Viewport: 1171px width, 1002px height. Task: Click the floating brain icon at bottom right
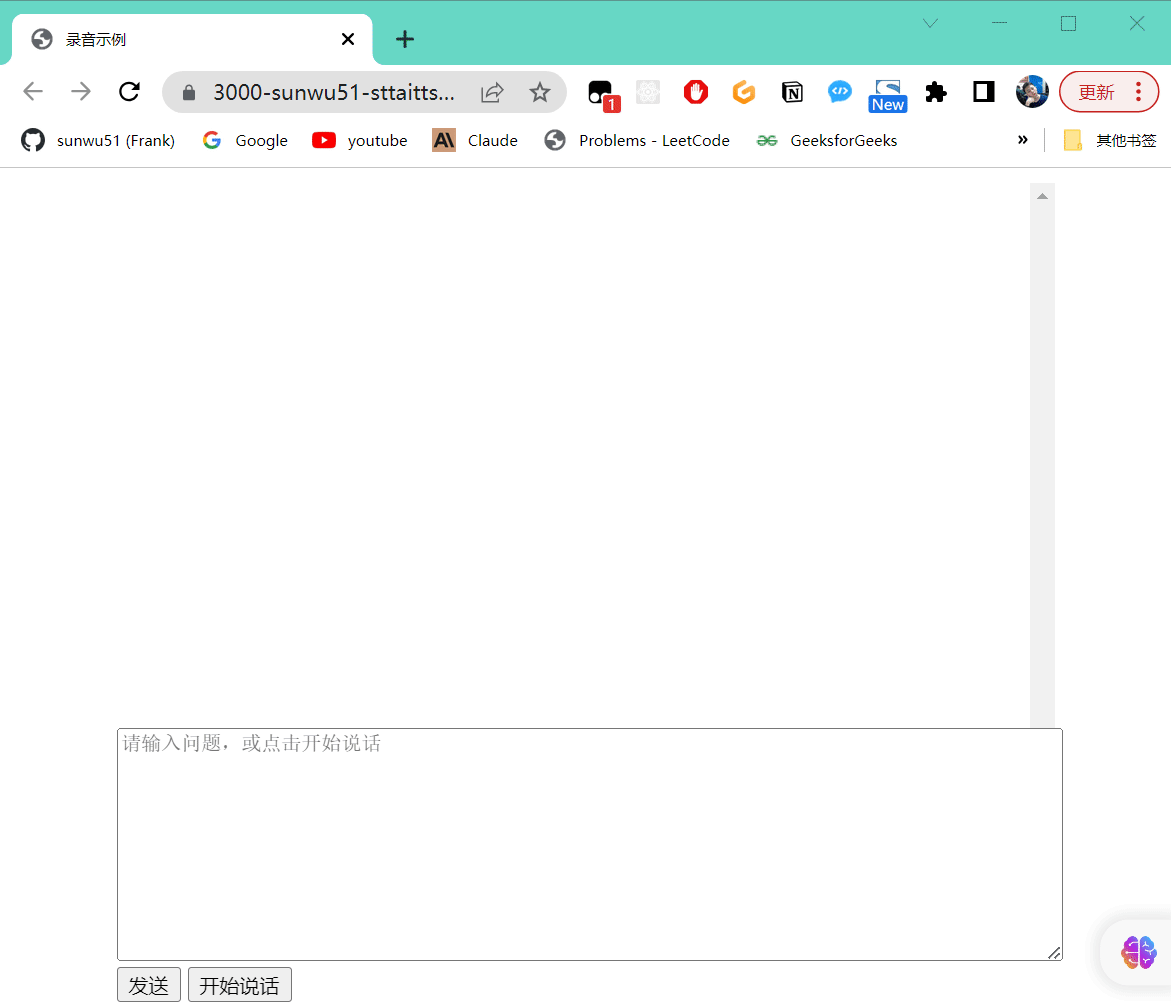pos(1139,952)
